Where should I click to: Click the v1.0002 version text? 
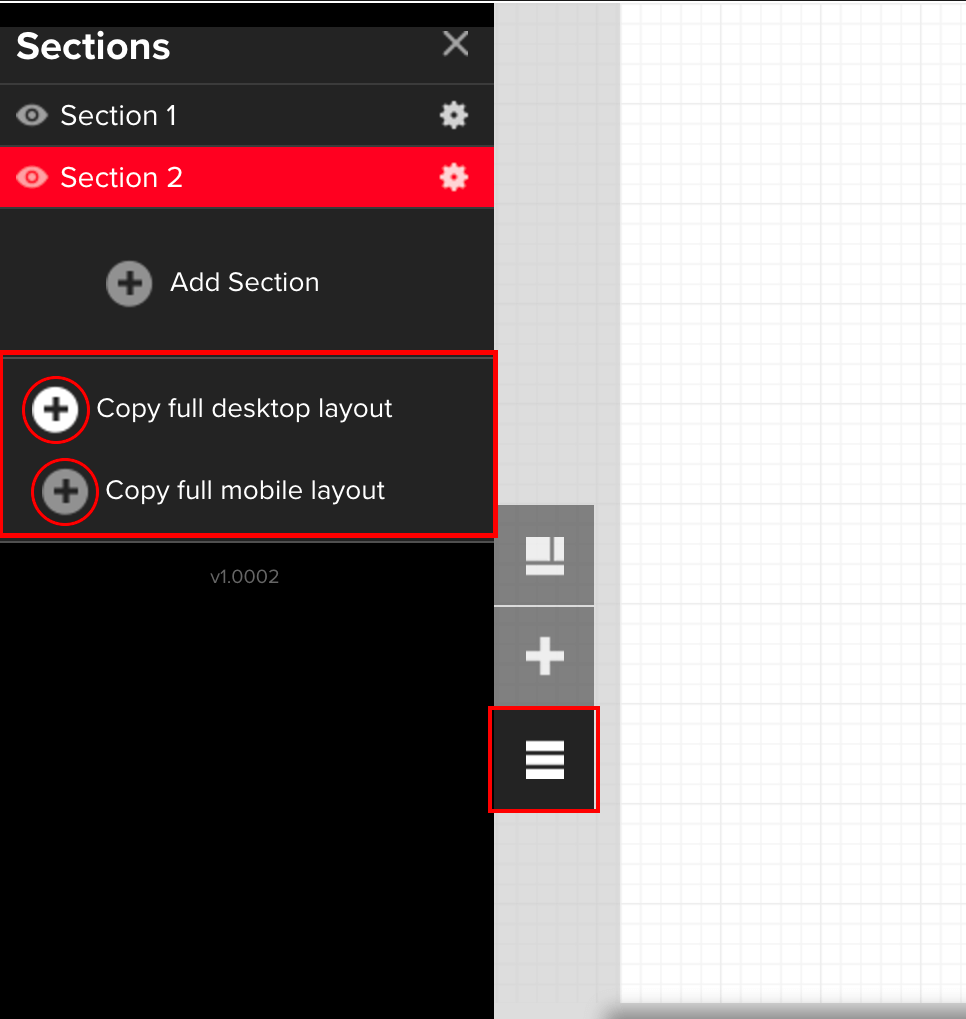(245, 577)
